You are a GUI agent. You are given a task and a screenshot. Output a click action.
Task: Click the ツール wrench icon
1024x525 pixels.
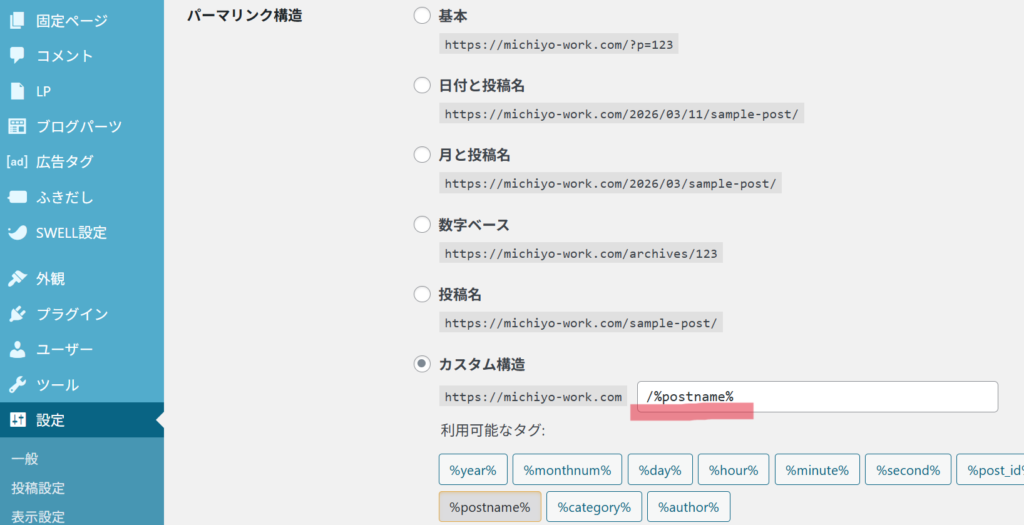17,385
